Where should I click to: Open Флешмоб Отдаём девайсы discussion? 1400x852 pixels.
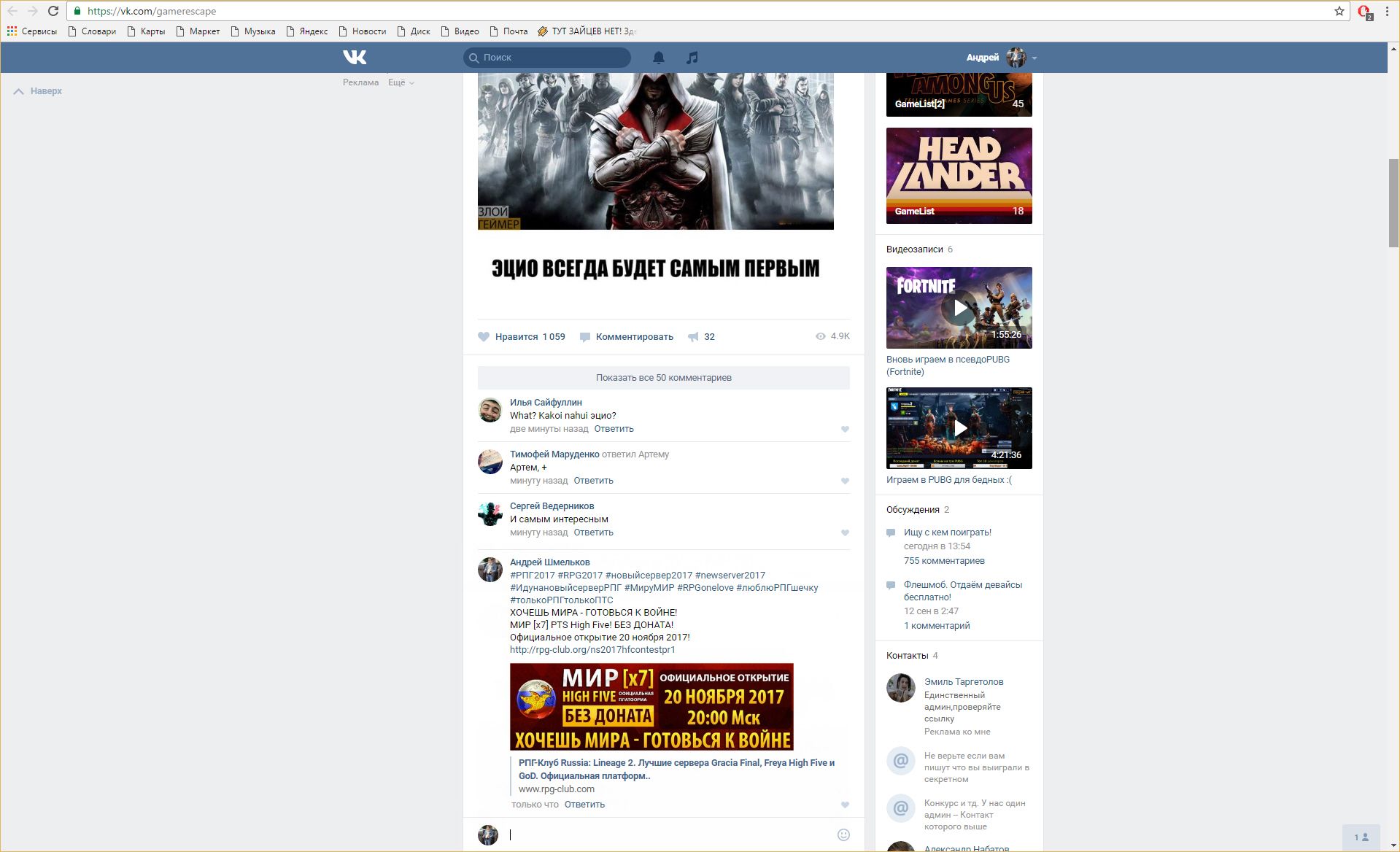click(963, 591)
